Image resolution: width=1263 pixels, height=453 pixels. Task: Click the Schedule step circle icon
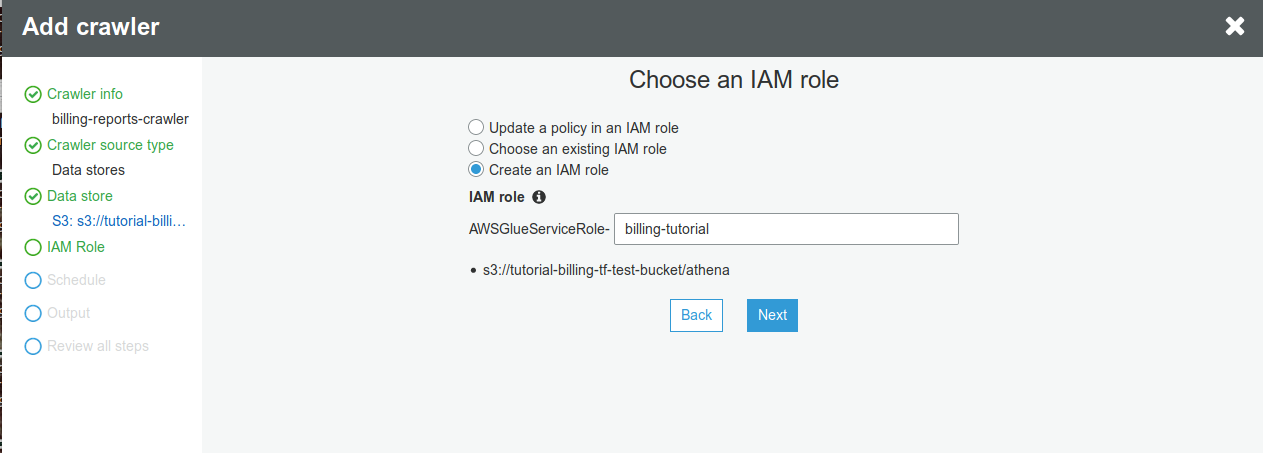click(33, 281)
